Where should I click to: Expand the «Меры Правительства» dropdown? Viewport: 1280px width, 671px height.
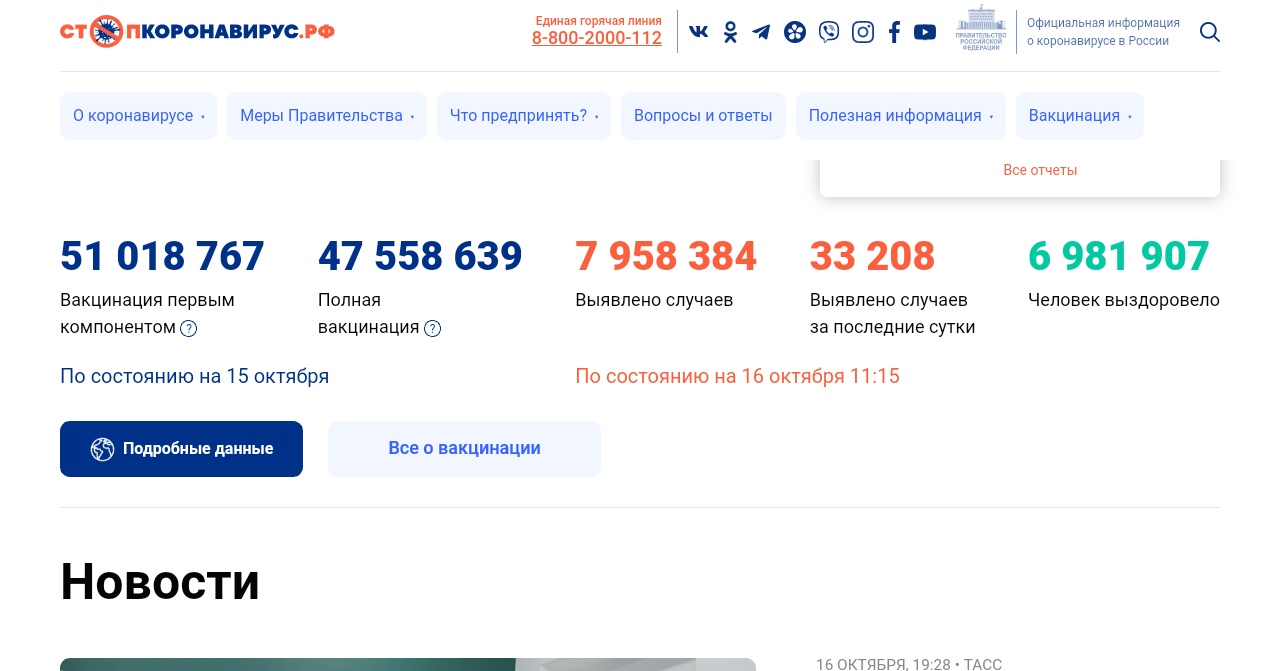327,116
